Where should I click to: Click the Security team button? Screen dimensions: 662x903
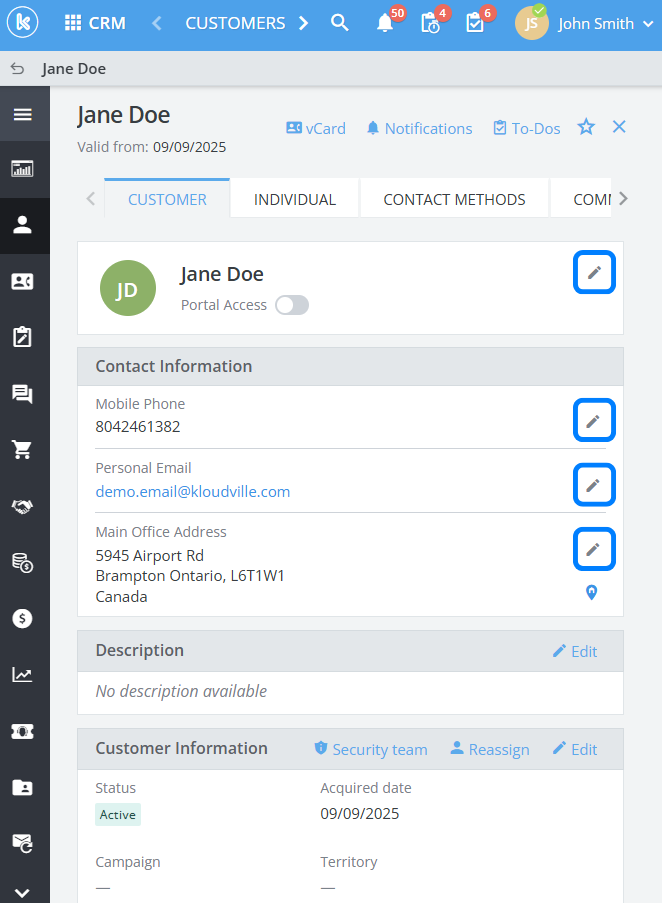[x=370, y=749]
